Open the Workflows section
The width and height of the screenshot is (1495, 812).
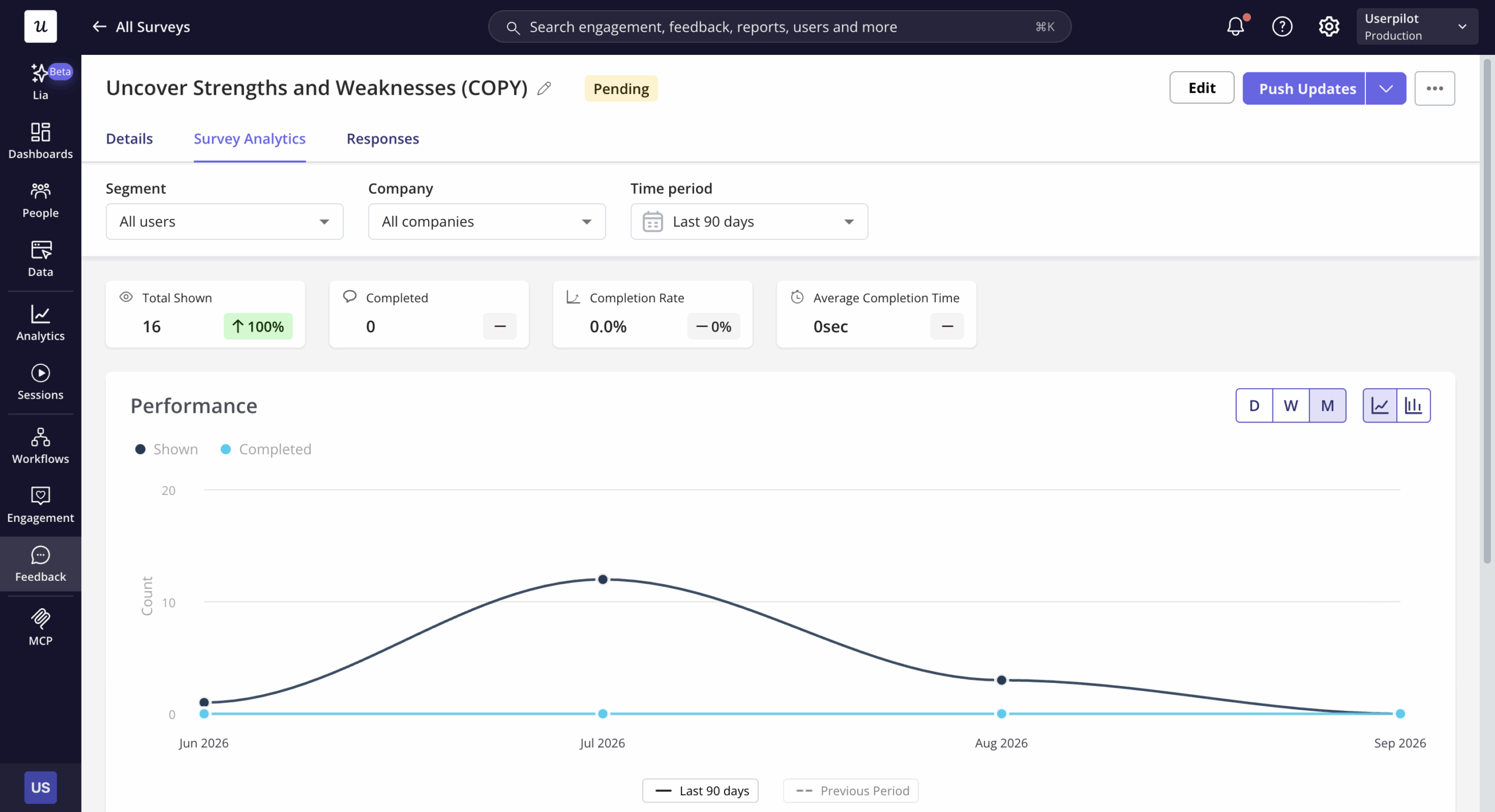click(40, 446)
